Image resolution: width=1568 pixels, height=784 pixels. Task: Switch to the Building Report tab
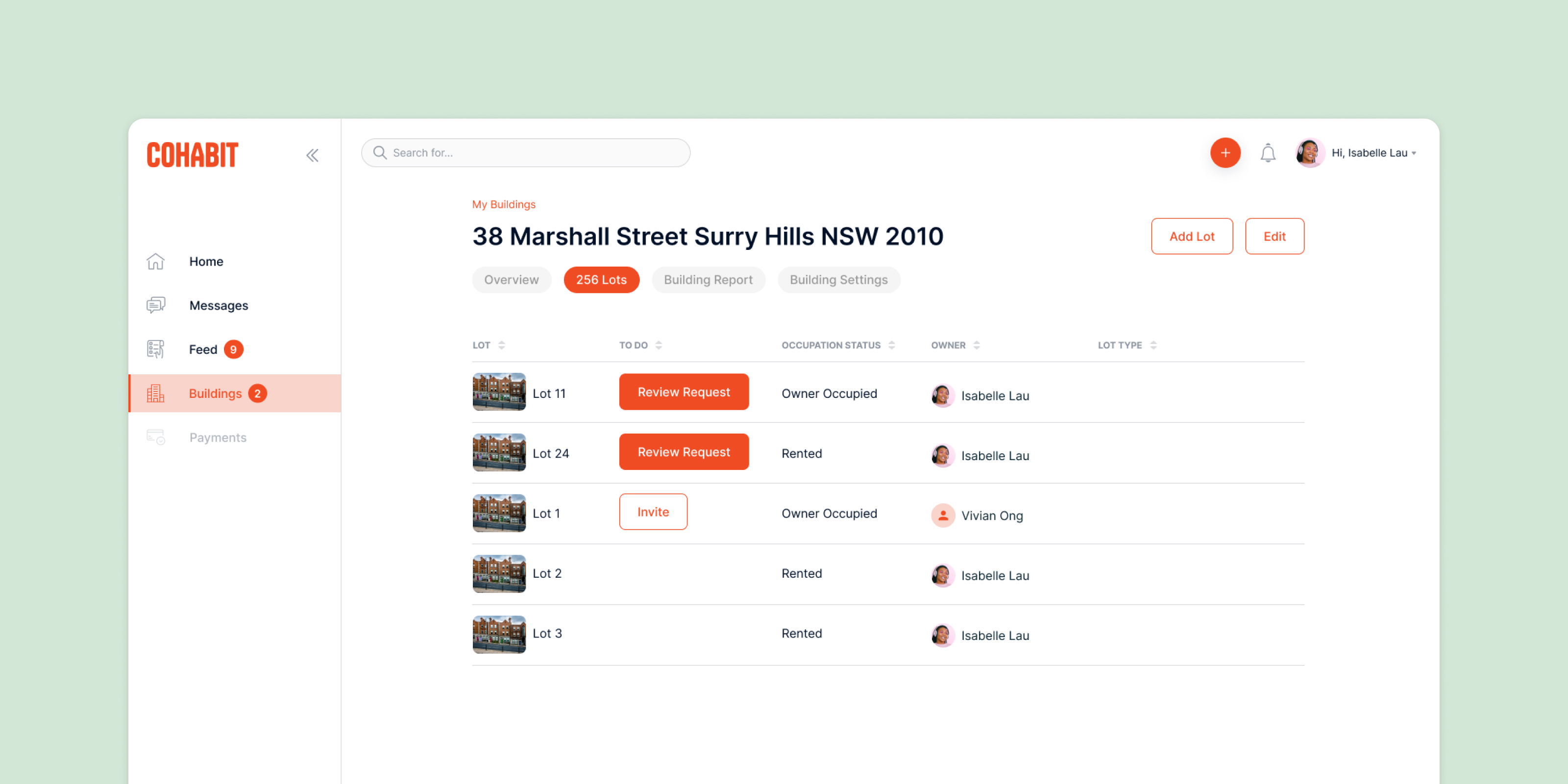(708, 279)
